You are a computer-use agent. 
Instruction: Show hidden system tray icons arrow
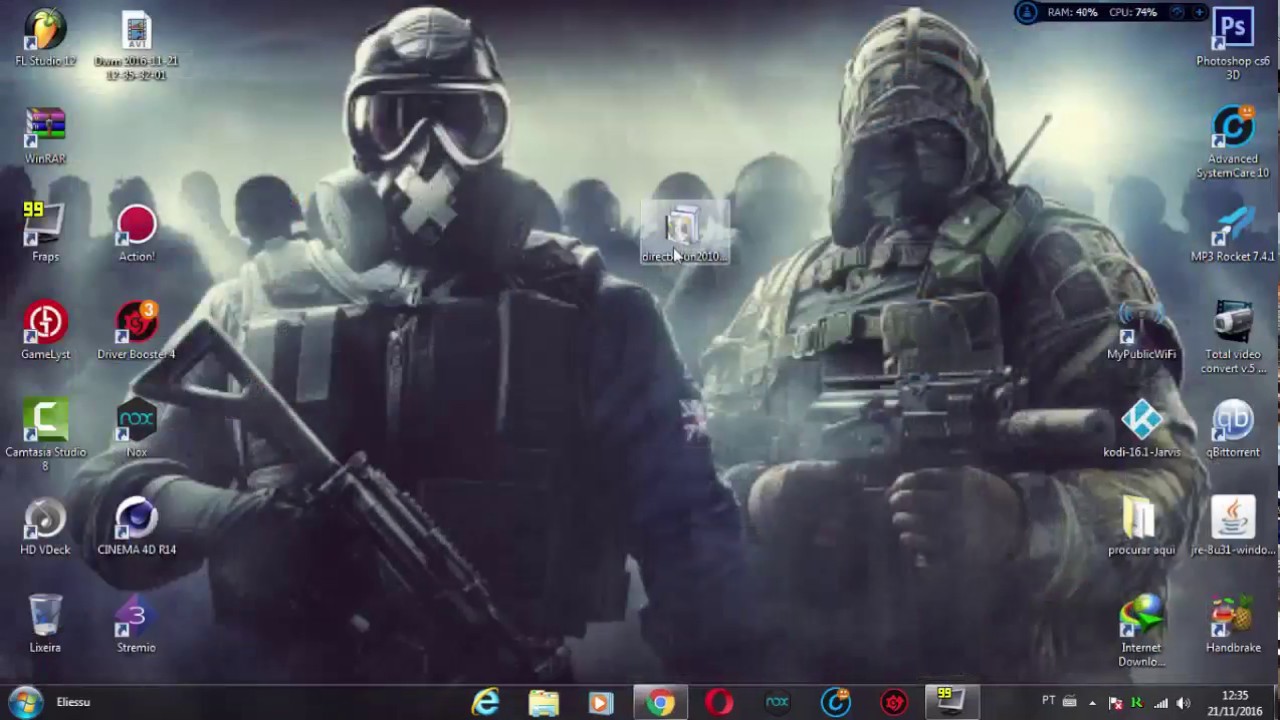(x=1092, y=703)
